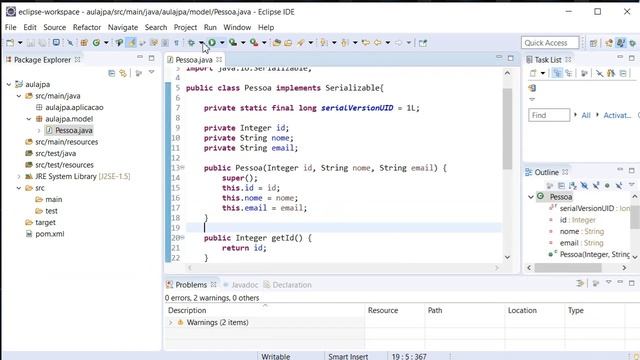Click the New Java Package icon
The image size is (640, 360).
coord(84,42)
